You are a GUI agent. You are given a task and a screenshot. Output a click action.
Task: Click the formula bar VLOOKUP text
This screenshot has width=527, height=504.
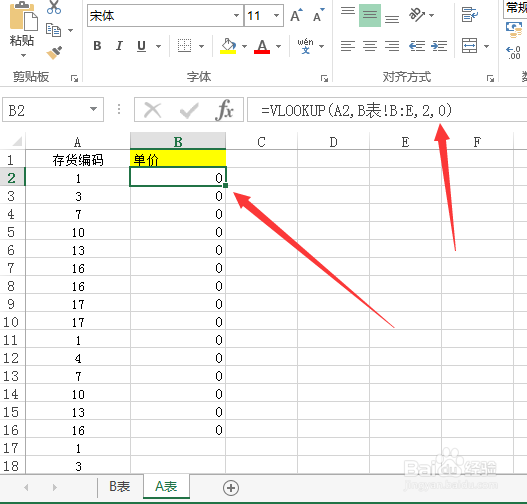click(x=356, y=110)
